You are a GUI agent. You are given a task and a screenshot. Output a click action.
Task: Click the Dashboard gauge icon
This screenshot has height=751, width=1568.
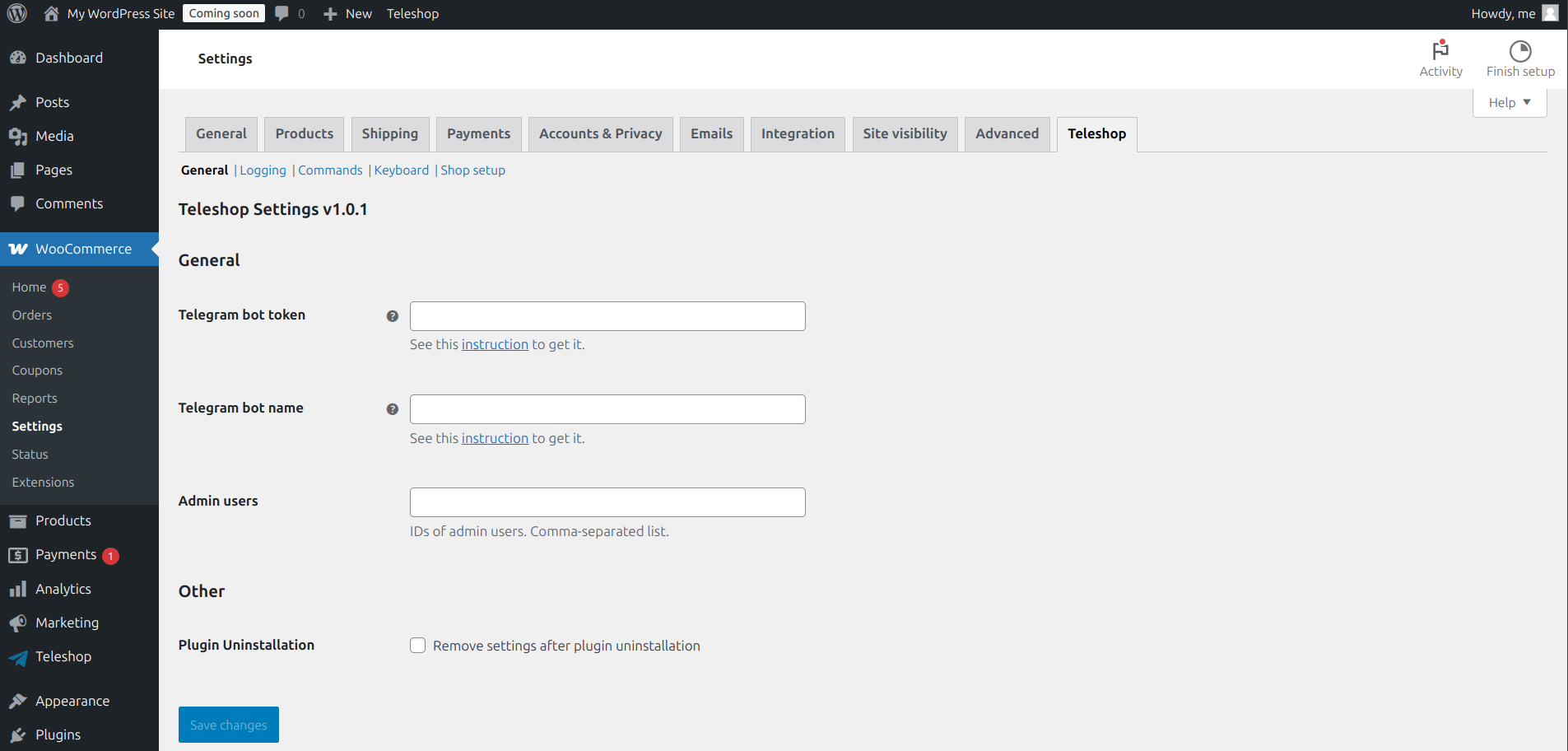coord(18,58)
